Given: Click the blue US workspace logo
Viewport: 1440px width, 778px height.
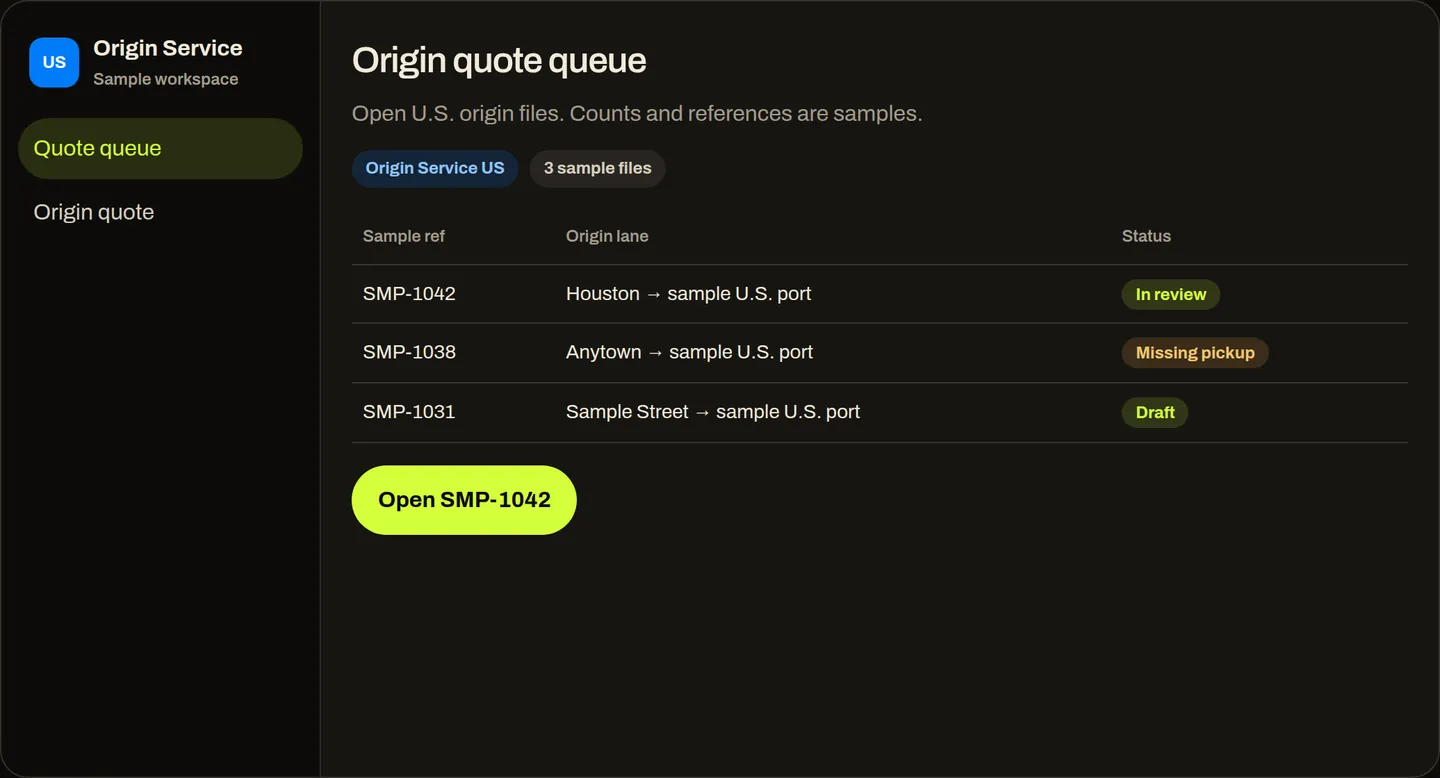Looking at the screenshot, I should (54, 62).
